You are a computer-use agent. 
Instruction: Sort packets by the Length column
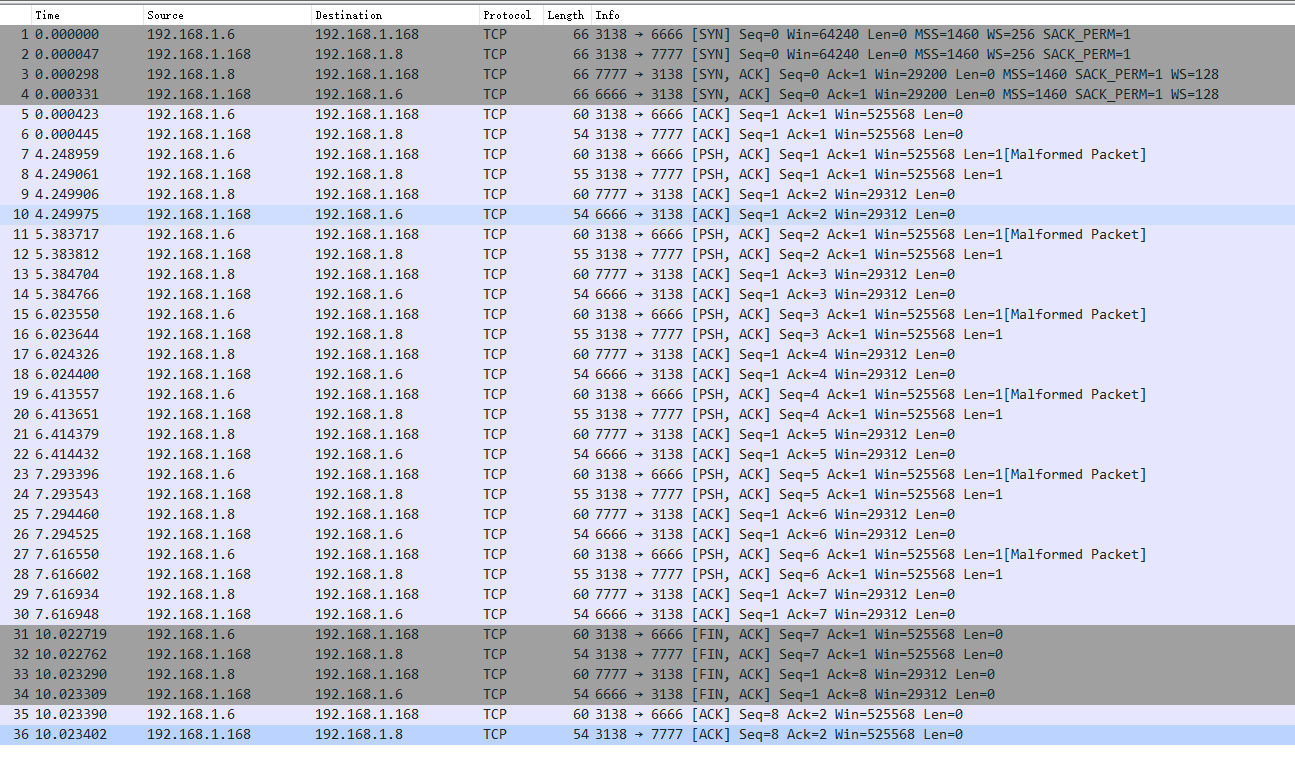pos(565,15)
